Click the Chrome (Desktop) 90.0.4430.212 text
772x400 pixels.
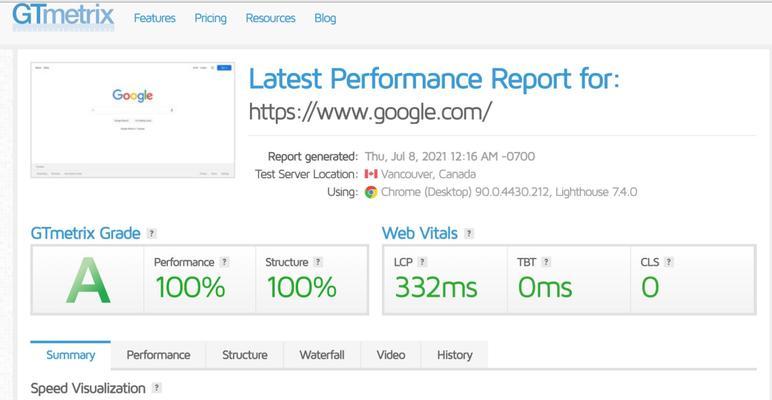(465, 192)
